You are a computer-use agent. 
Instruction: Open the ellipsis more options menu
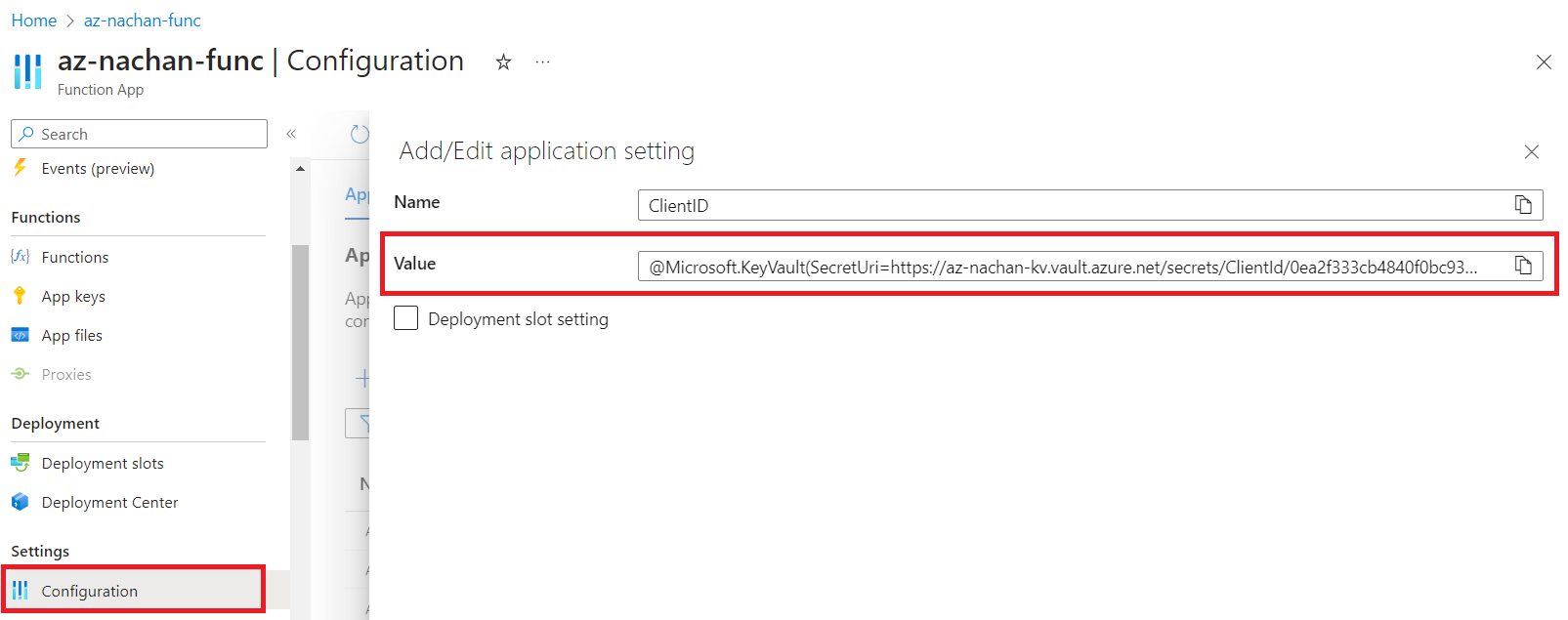tap(542, 62)
